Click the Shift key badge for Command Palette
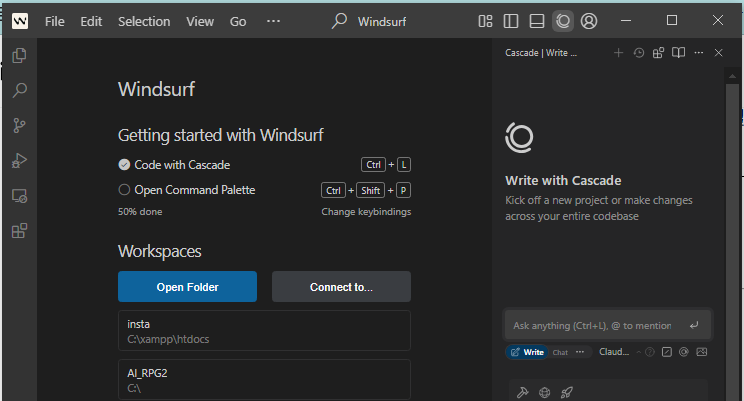The image size is (744, 401). (x=370, y=190)
